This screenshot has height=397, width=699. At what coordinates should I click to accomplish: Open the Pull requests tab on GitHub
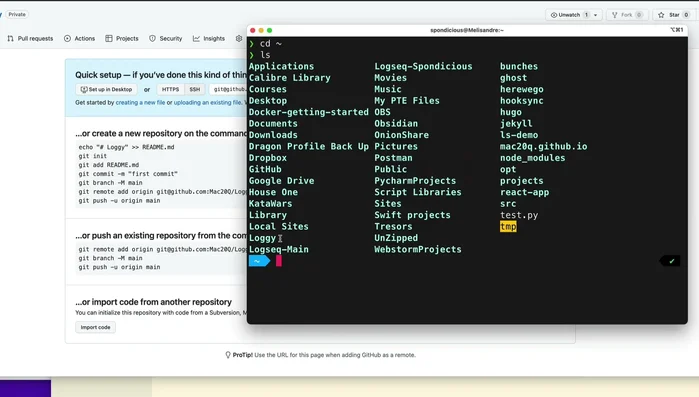pyautogui.click(x=30, y=39)
